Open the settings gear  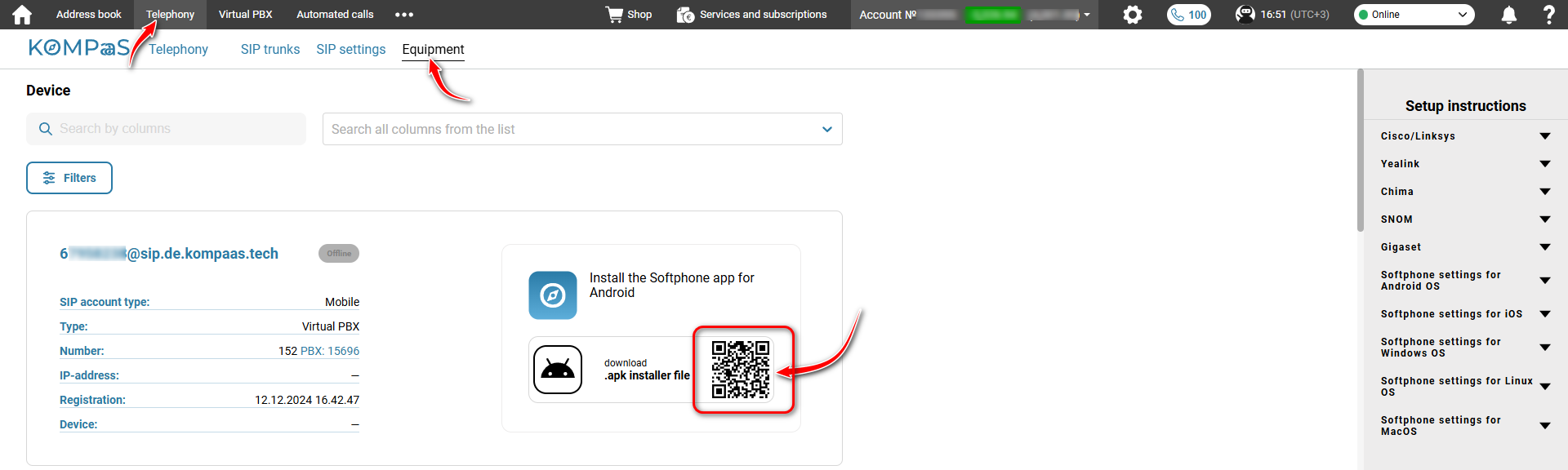click(1132, 15)
